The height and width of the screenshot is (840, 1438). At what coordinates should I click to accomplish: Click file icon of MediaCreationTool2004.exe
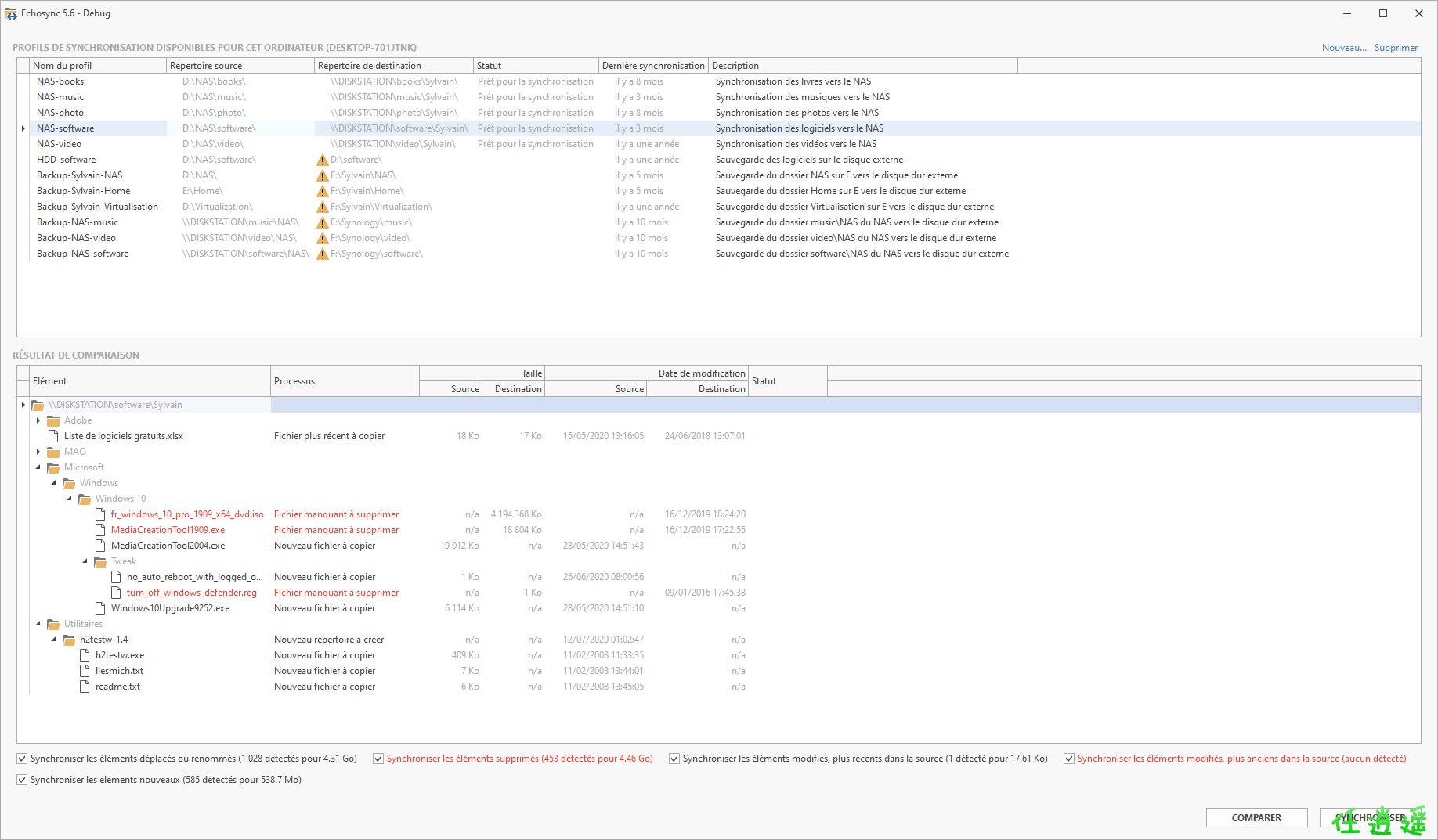tap(100, 546)
